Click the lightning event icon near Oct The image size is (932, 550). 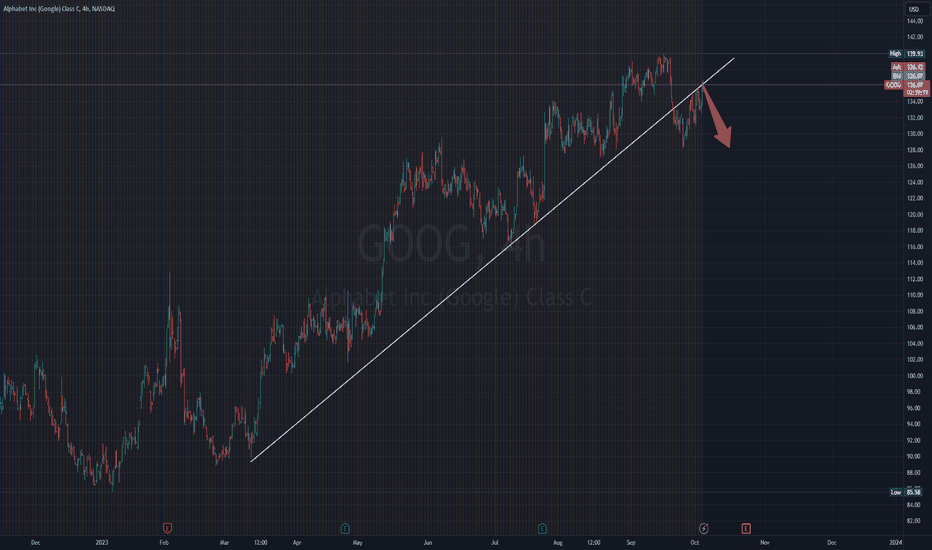704,528
